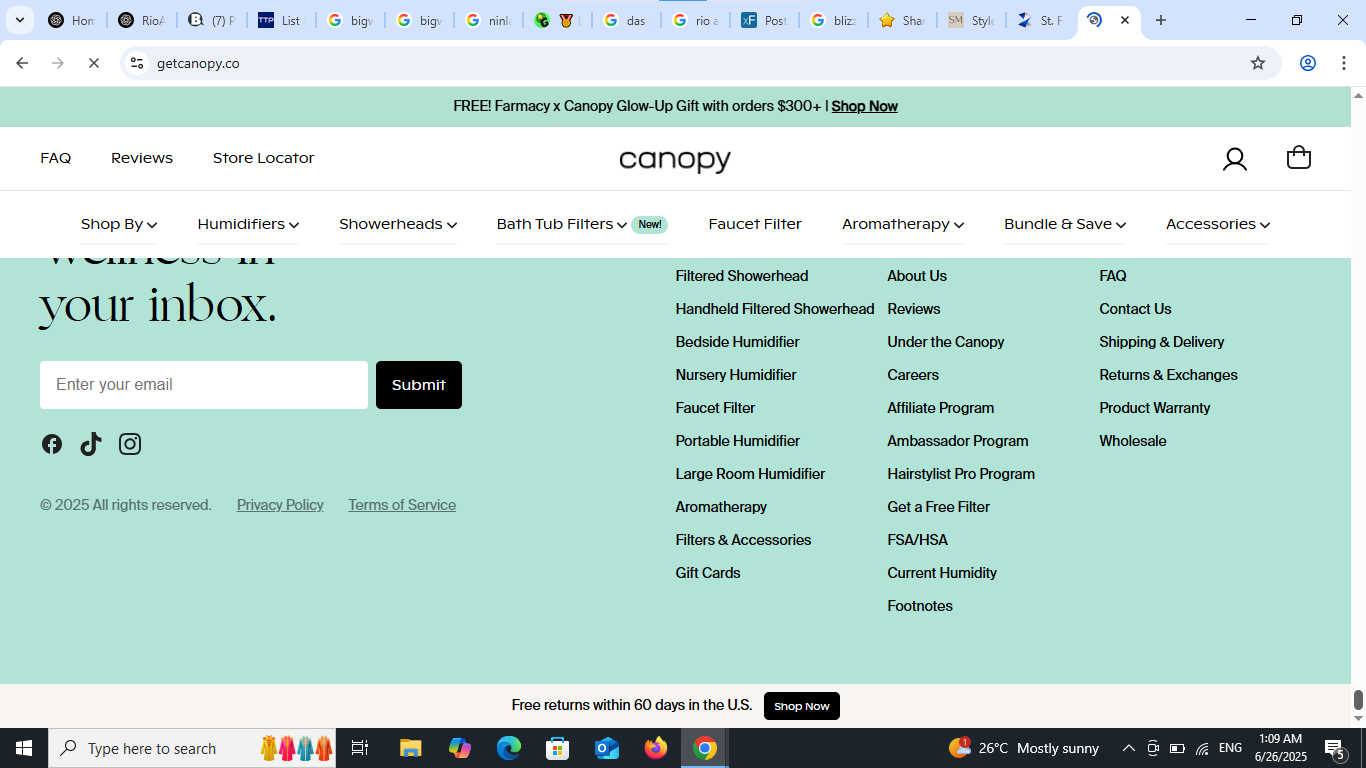Switch to the Style browser tab
Image resolution: width=1366 pixels, height=768 pixels.
(x=971, y=20)
